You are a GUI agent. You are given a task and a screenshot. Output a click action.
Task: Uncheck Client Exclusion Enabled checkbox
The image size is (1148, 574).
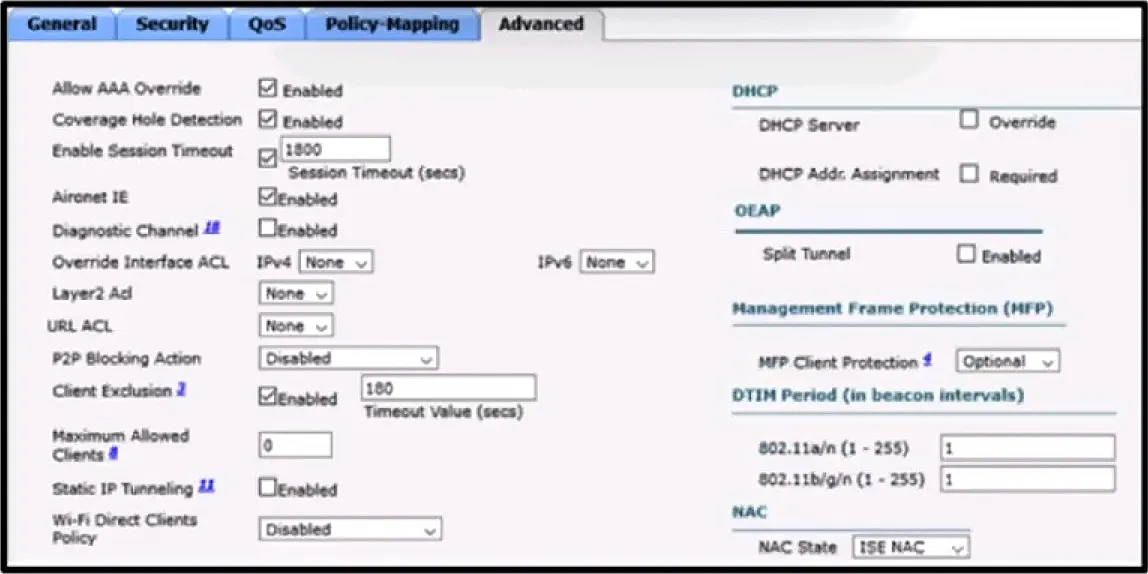pos(267,397)
